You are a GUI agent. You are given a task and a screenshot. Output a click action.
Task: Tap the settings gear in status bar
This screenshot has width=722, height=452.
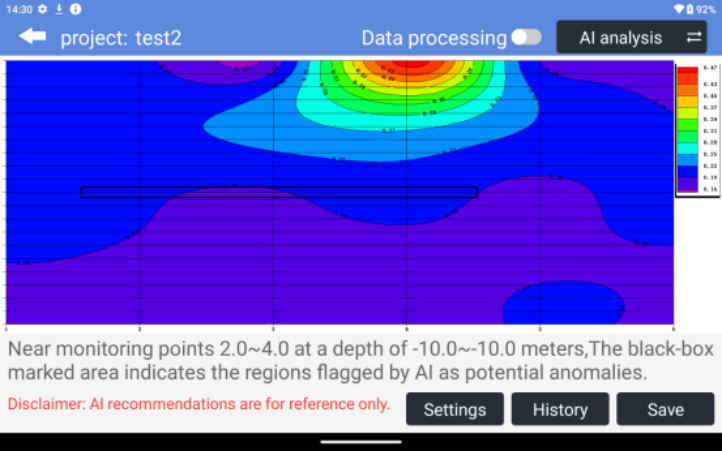[43, 8]
